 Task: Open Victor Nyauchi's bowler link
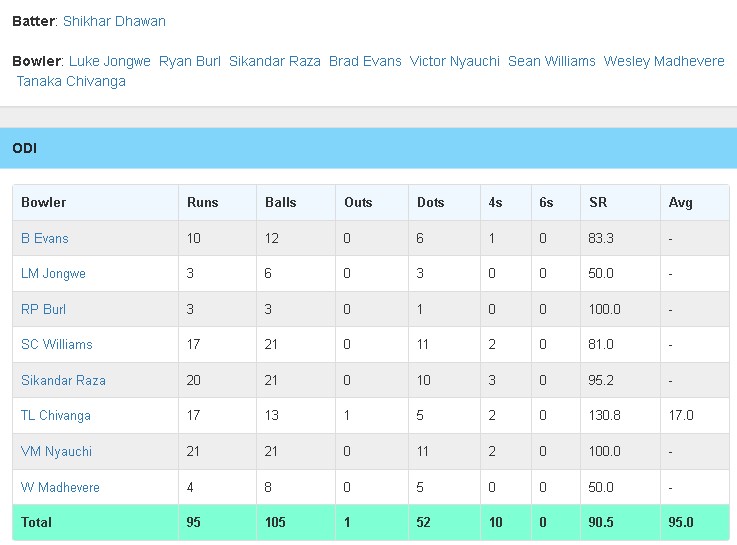454,61
